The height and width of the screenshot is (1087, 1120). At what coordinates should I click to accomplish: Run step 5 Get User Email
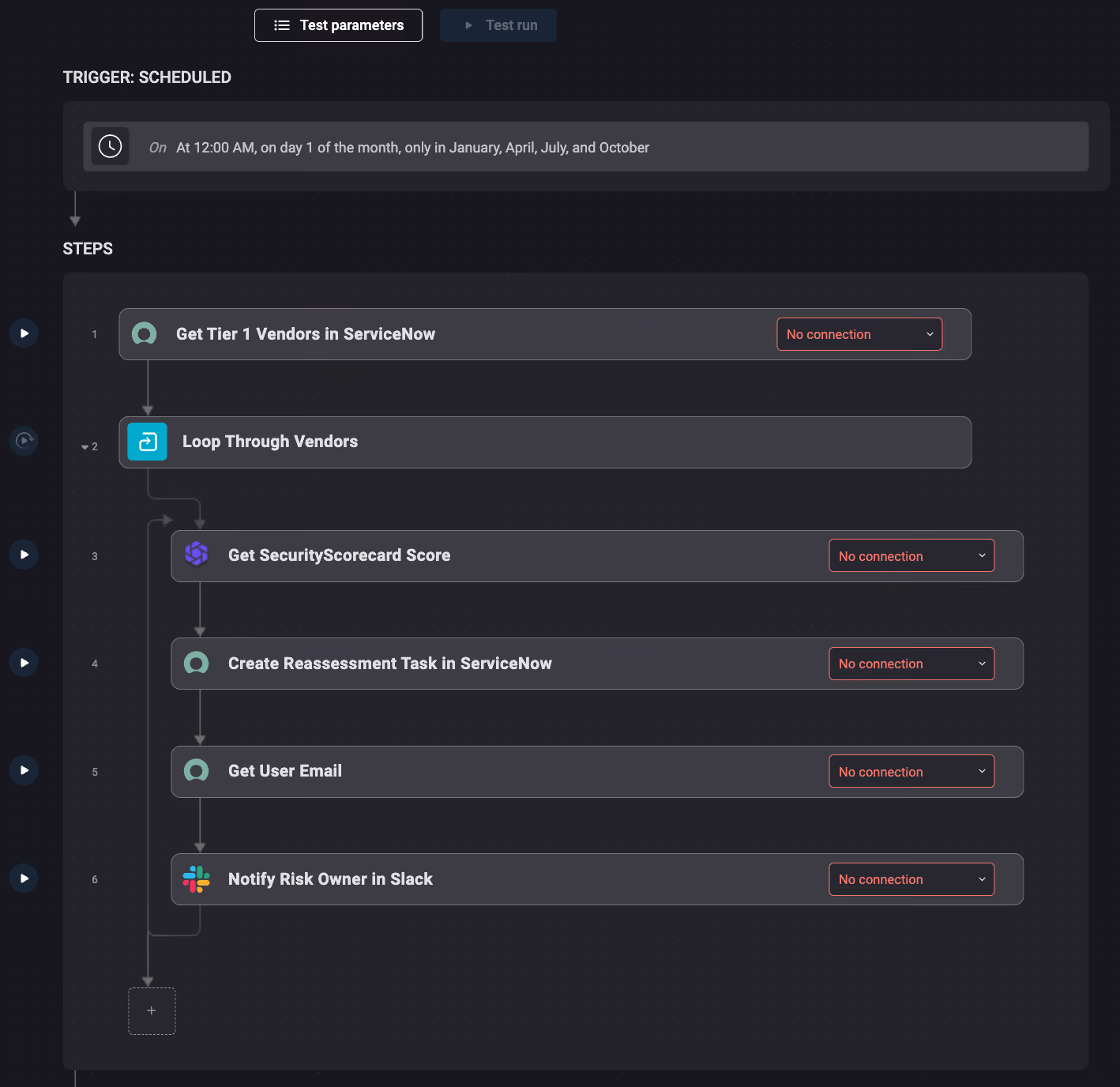[x=24, y=770]
